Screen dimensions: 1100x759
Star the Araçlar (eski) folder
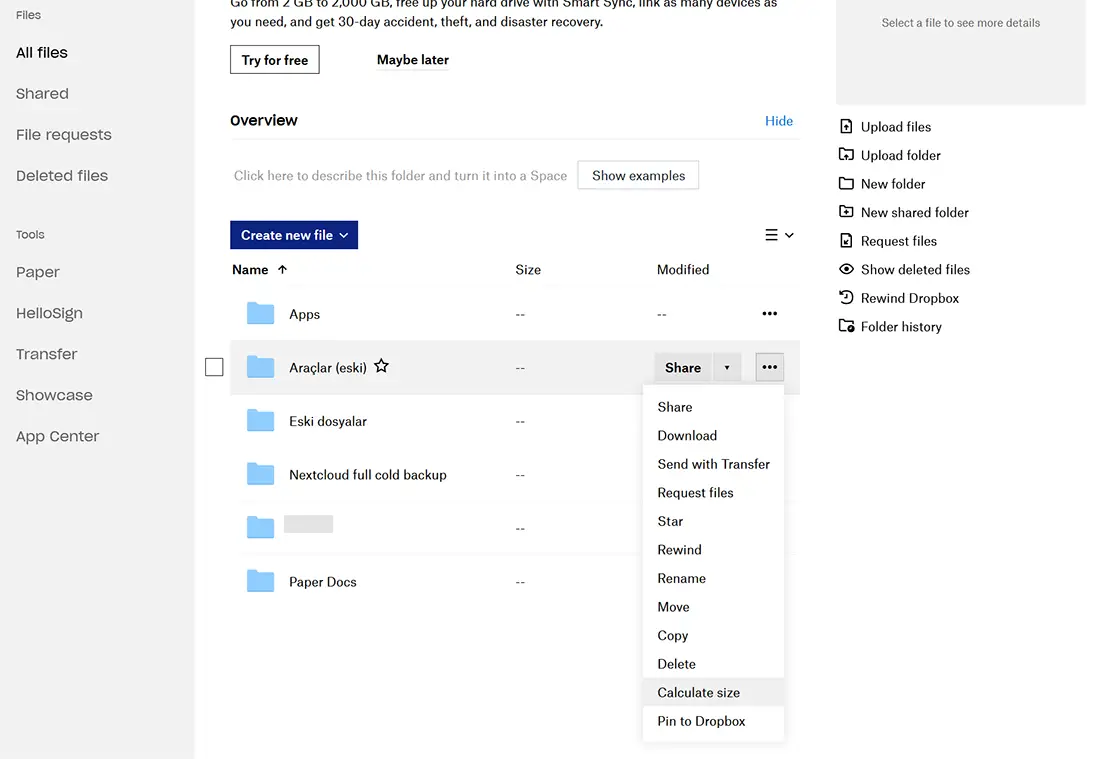(x=381, y=366)
